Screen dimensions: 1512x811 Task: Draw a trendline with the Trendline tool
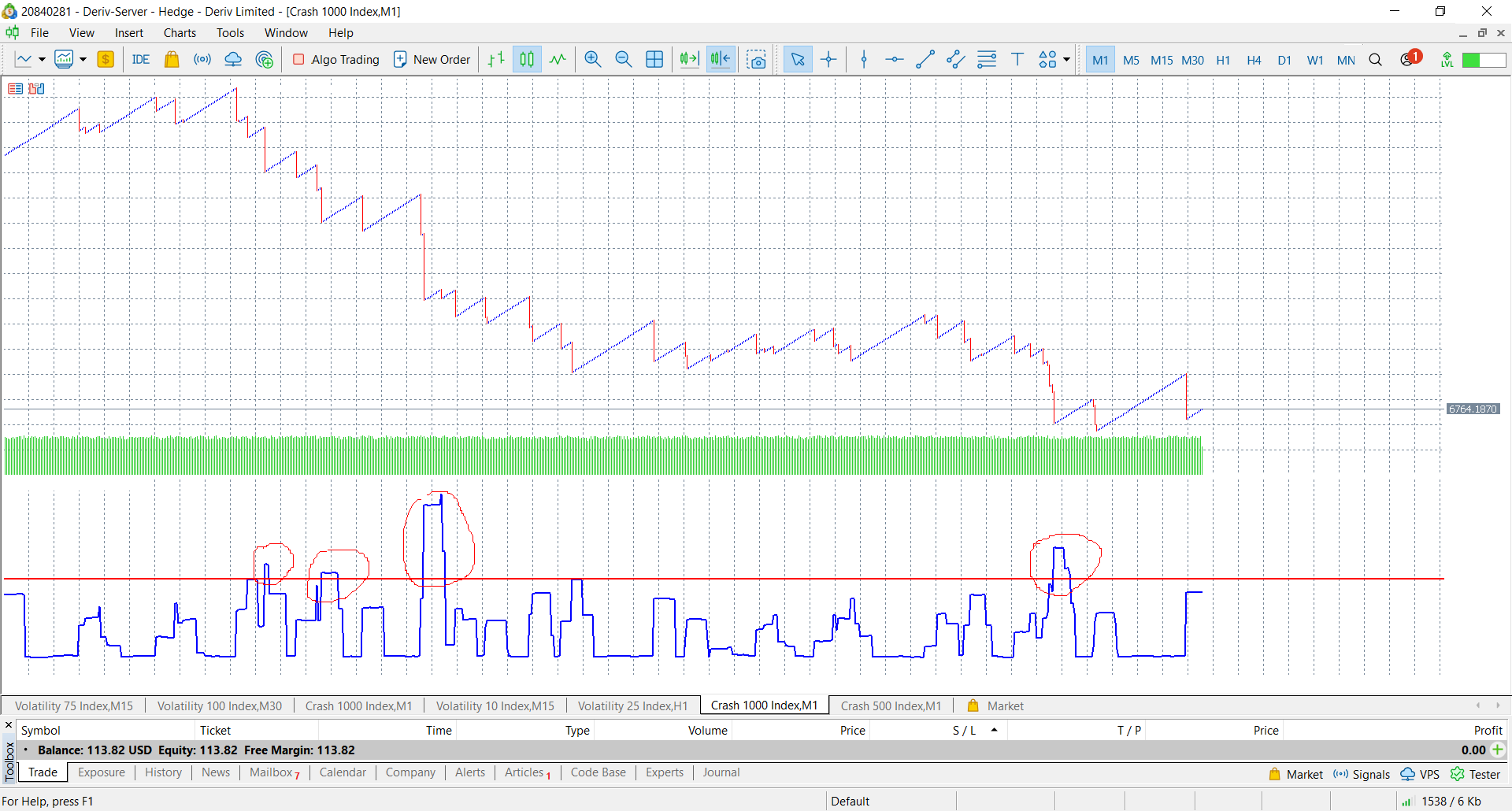[925, 60]
